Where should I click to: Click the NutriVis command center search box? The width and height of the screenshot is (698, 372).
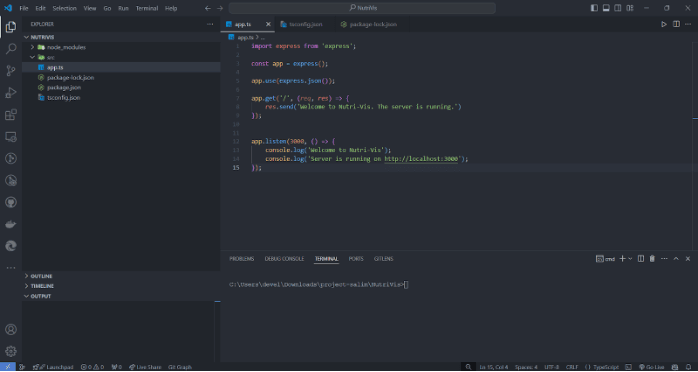(362, 8)
